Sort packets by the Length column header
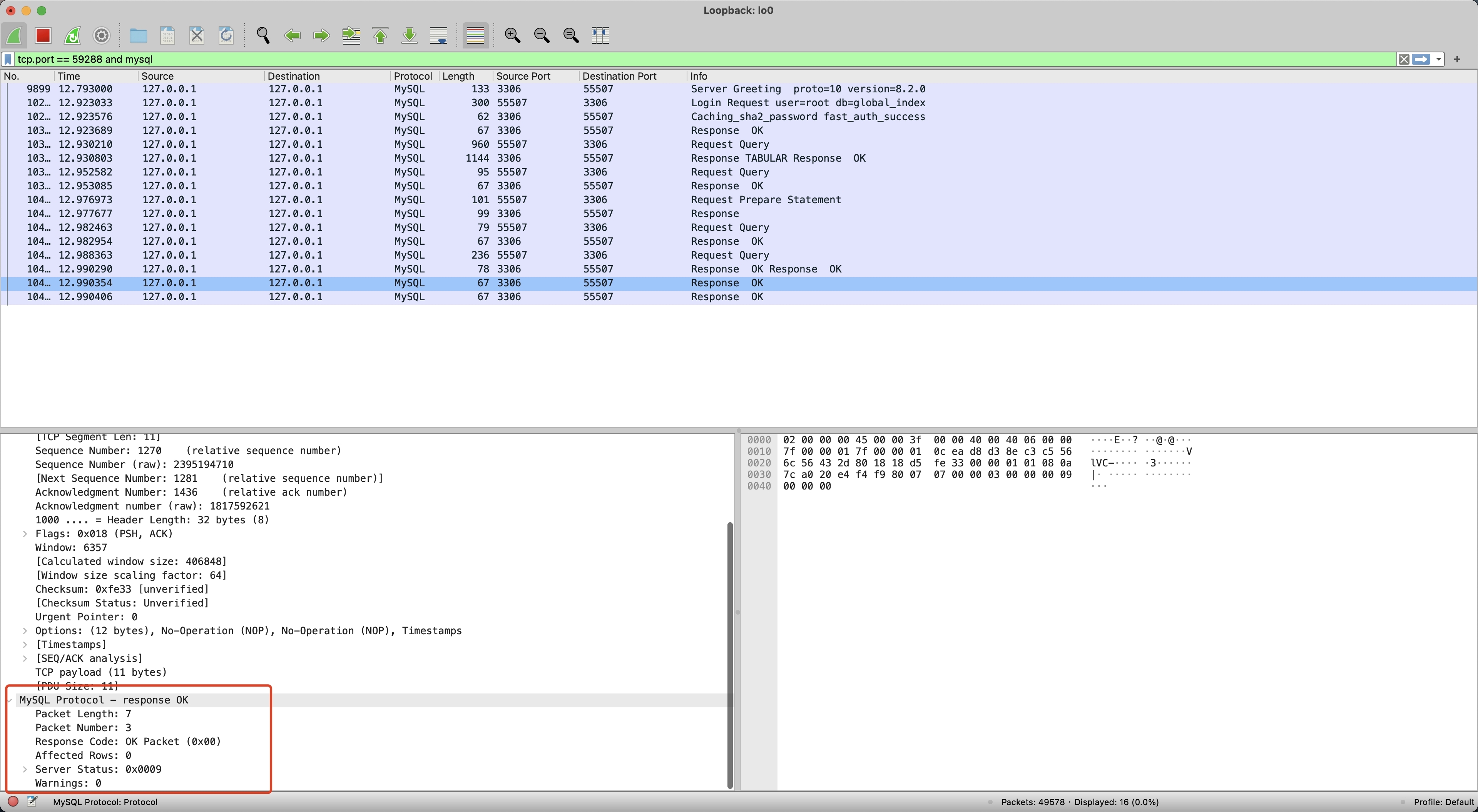The image size is (1478, 812). 458,76
